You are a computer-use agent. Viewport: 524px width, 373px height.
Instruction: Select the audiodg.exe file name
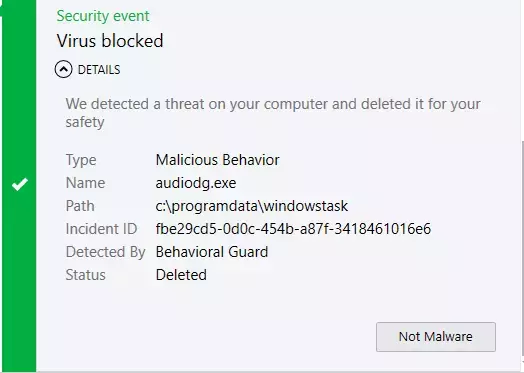click(x=196, y=183)
